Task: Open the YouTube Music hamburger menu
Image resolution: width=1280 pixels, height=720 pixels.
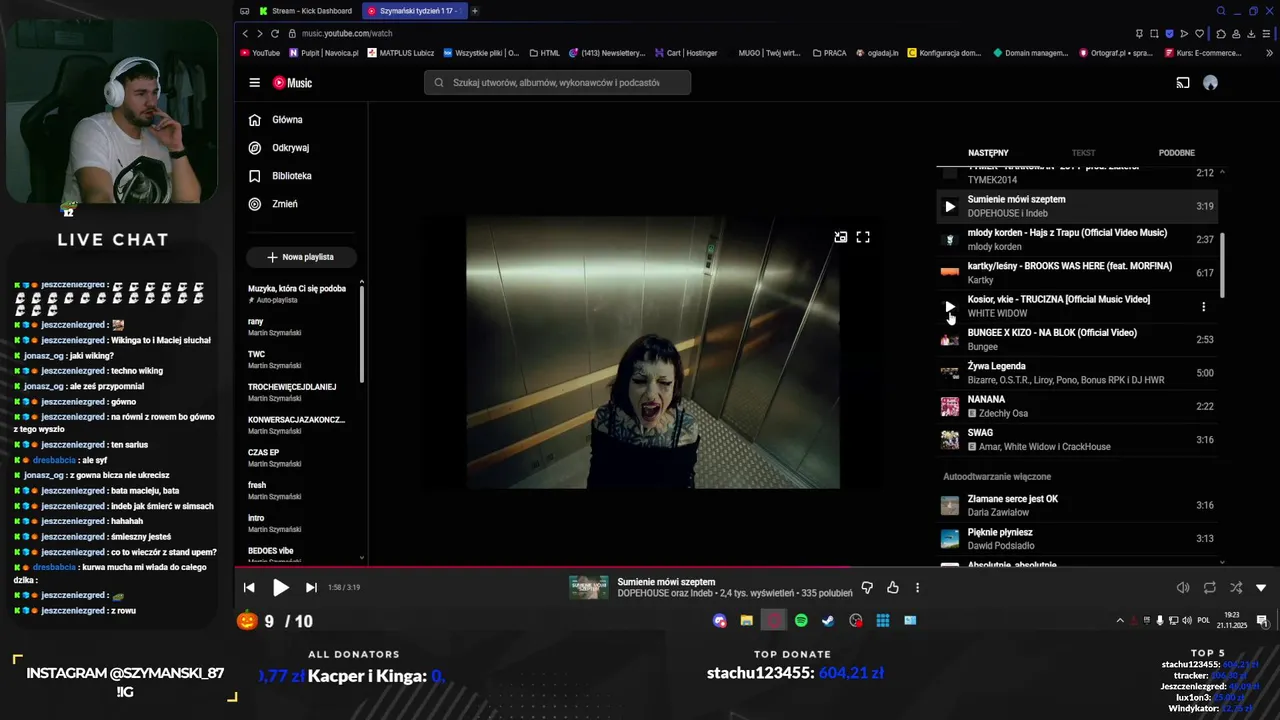Action: click(x=254, y=83)
